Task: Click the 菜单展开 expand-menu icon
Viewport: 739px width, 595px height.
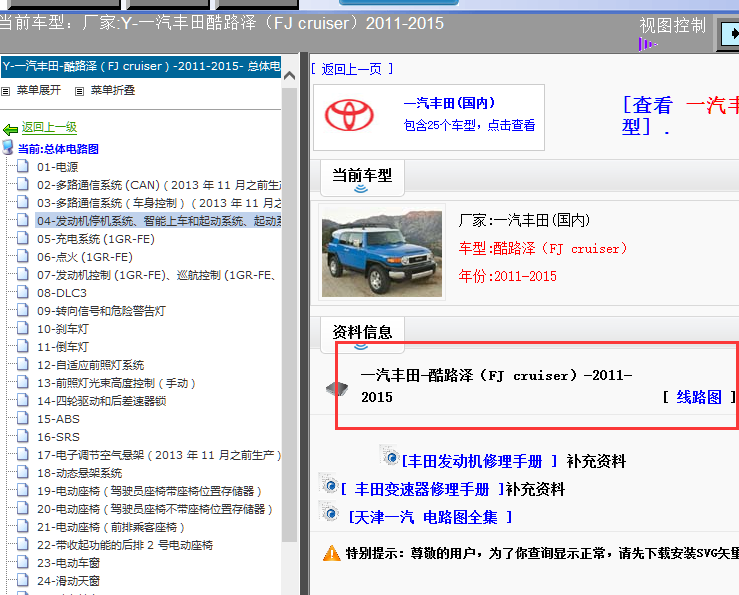Action: coord(5,91)
